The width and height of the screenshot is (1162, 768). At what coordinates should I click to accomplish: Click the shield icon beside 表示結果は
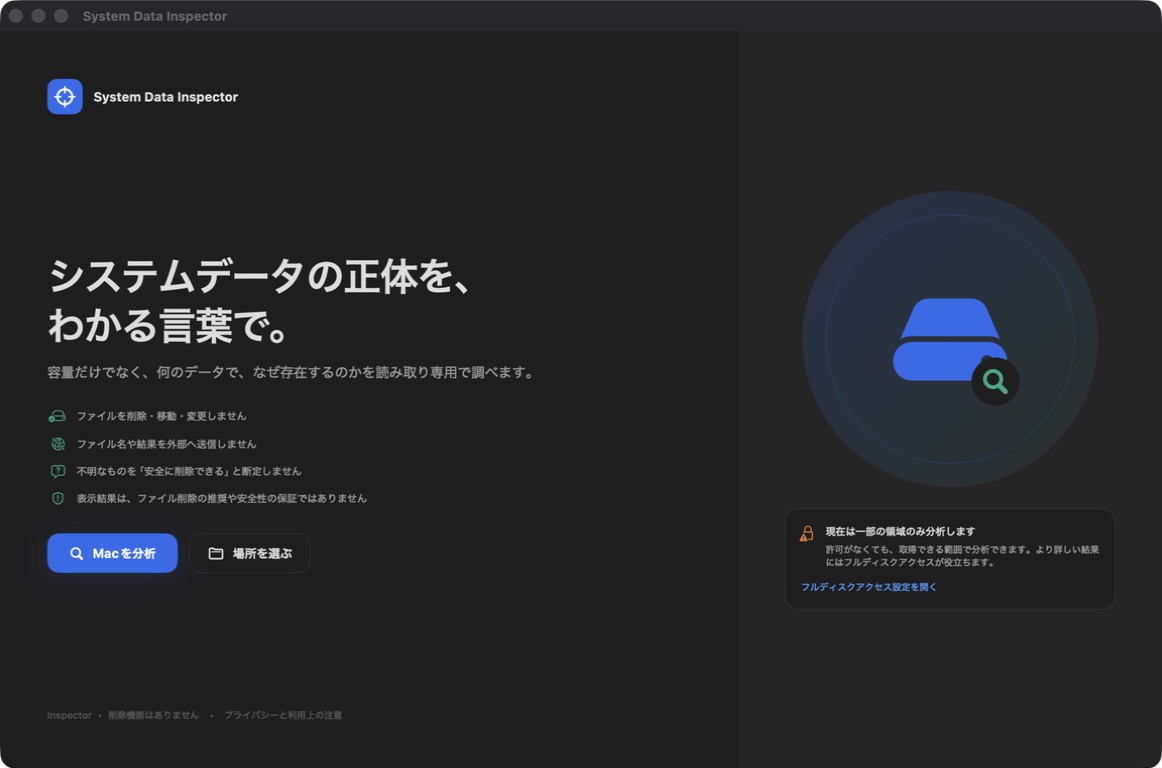tap(58, 498)
